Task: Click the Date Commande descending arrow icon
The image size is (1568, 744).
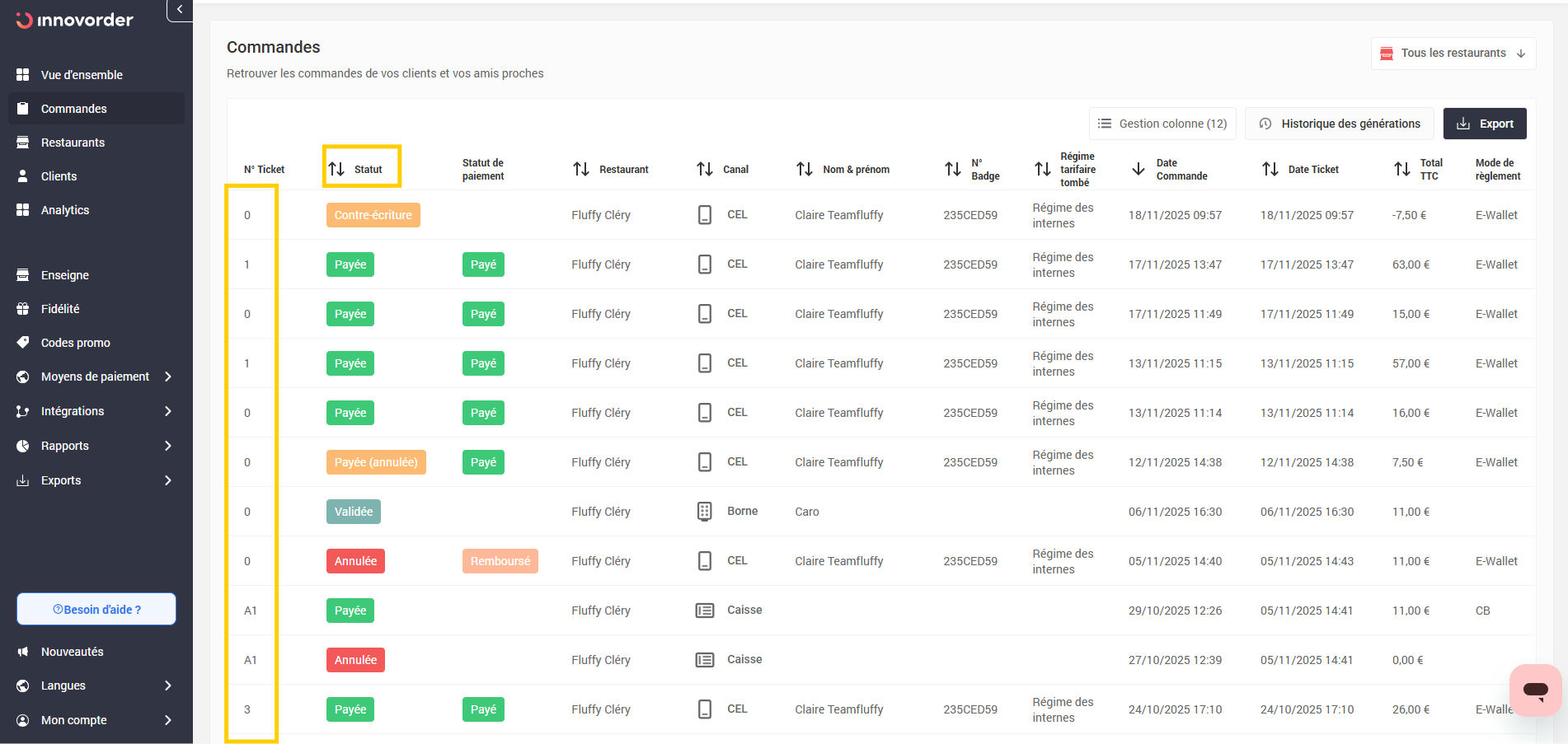Action: point(1138,169)
